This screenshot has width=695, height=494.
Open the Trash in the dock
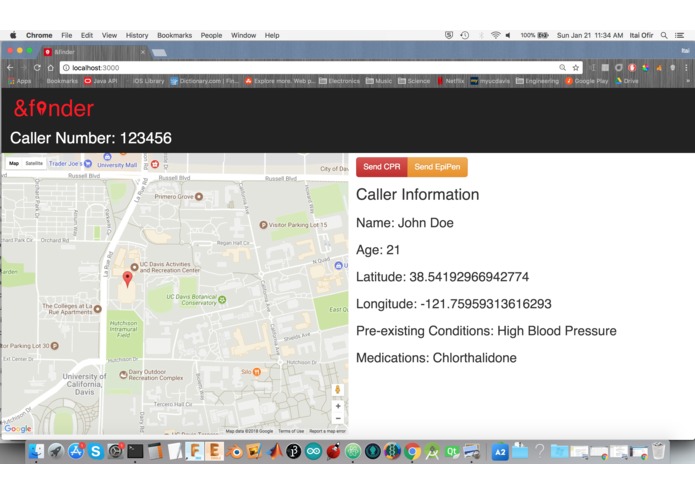point(659,451)
